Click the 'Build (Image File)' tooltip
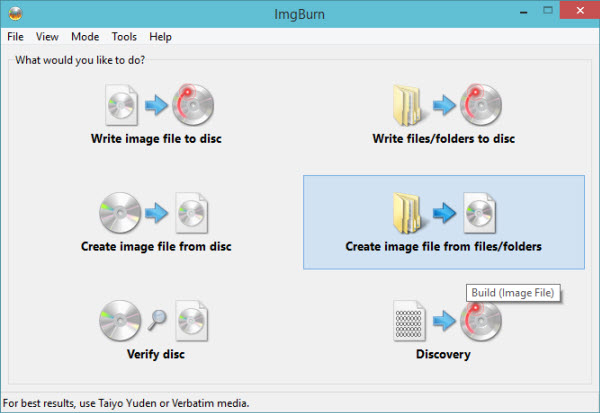Viewport: 600px width, 413px height. 513,293
